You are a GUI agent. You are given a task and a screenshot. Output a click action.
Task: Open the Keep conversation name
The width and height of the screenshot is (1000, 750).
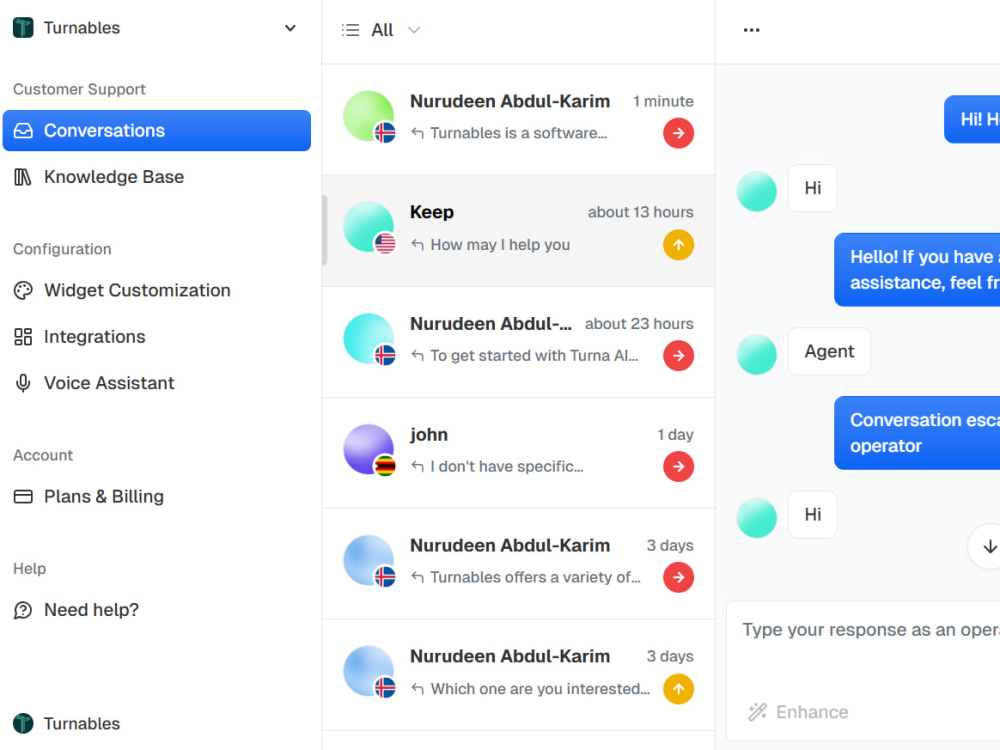(432, 212)
